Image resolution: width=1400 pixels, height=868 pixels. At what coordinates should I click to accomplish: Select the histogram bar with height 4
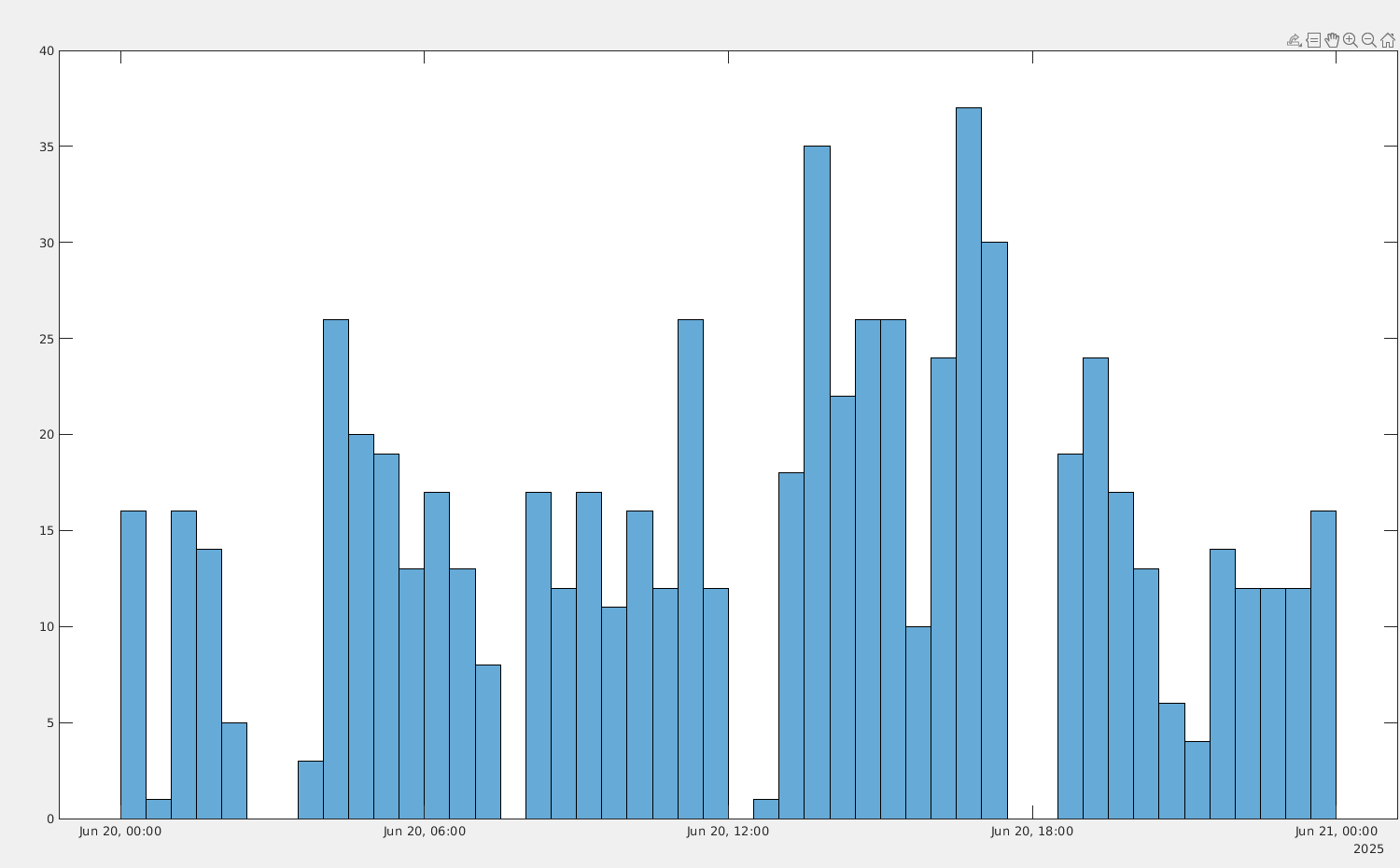1197,780
